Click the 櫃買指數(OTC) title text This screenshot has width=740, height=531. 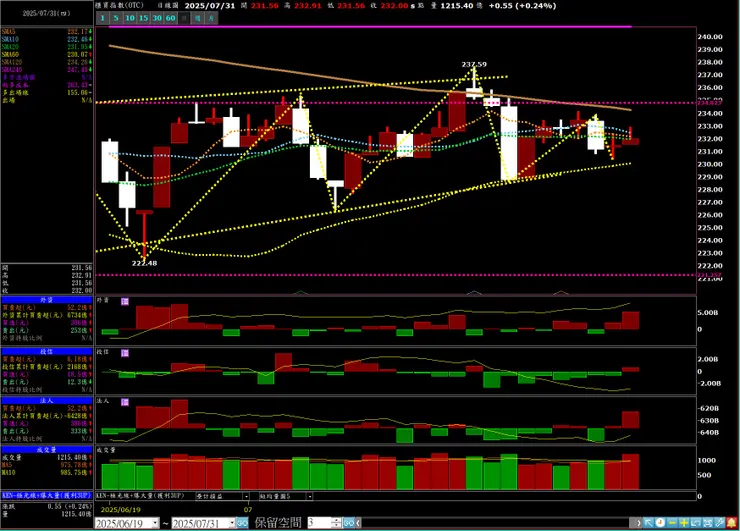(x=119, y=6)
